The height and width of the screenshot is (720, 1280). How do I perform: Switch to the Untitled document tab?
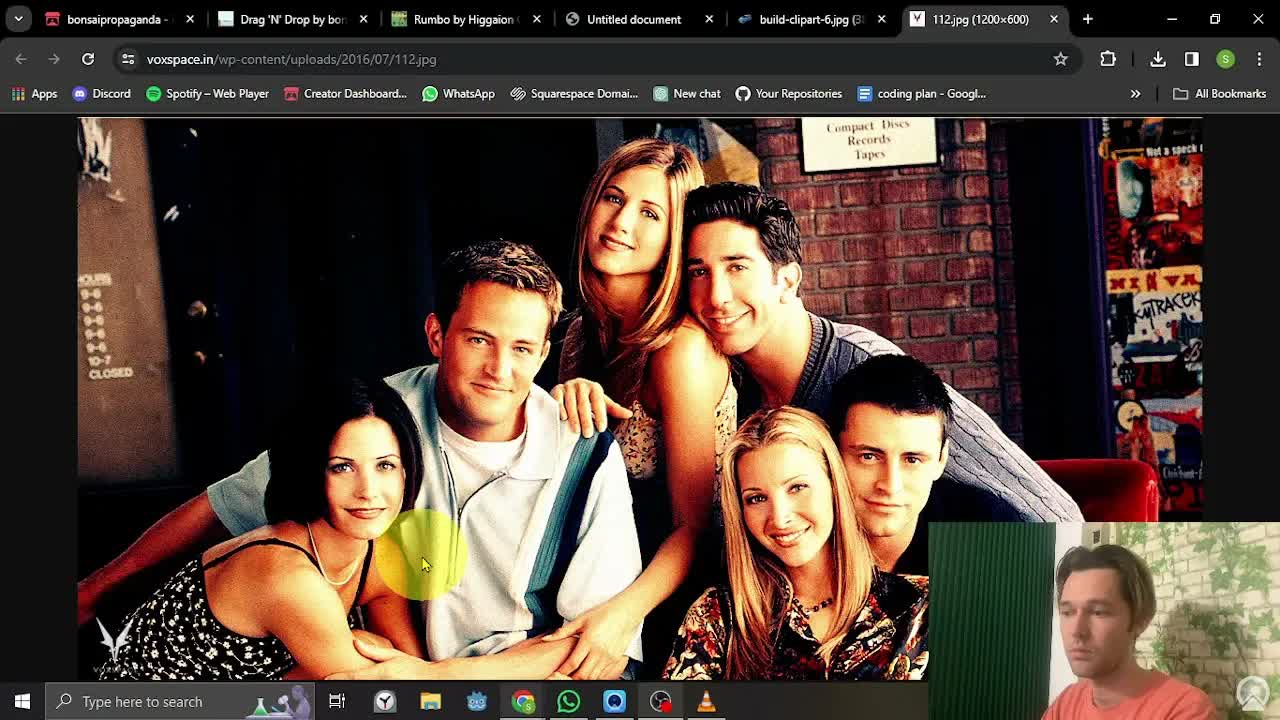click(x=640, y=19)
